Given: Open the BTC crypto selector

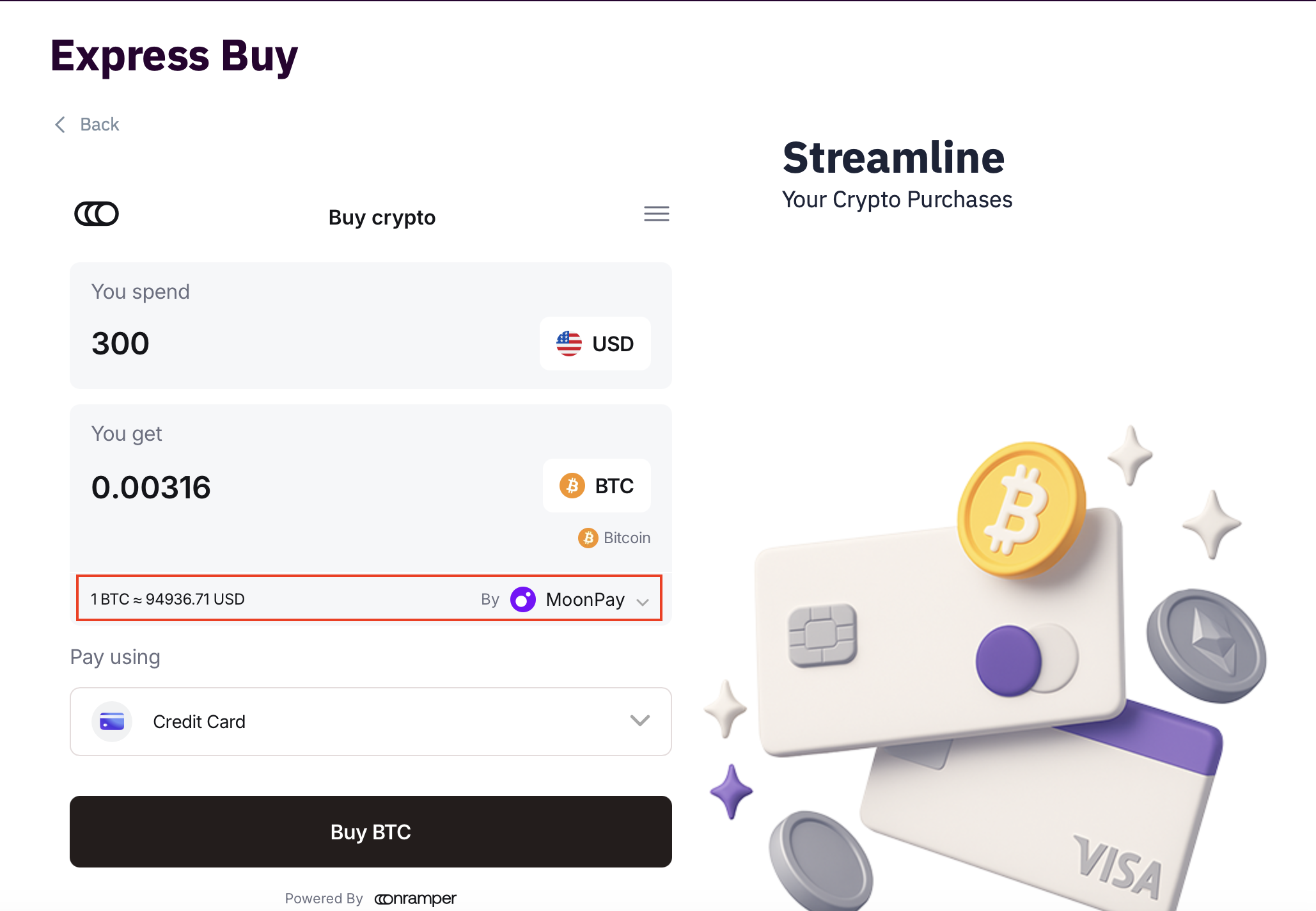Looking at the screenshot, I should 597,486.
